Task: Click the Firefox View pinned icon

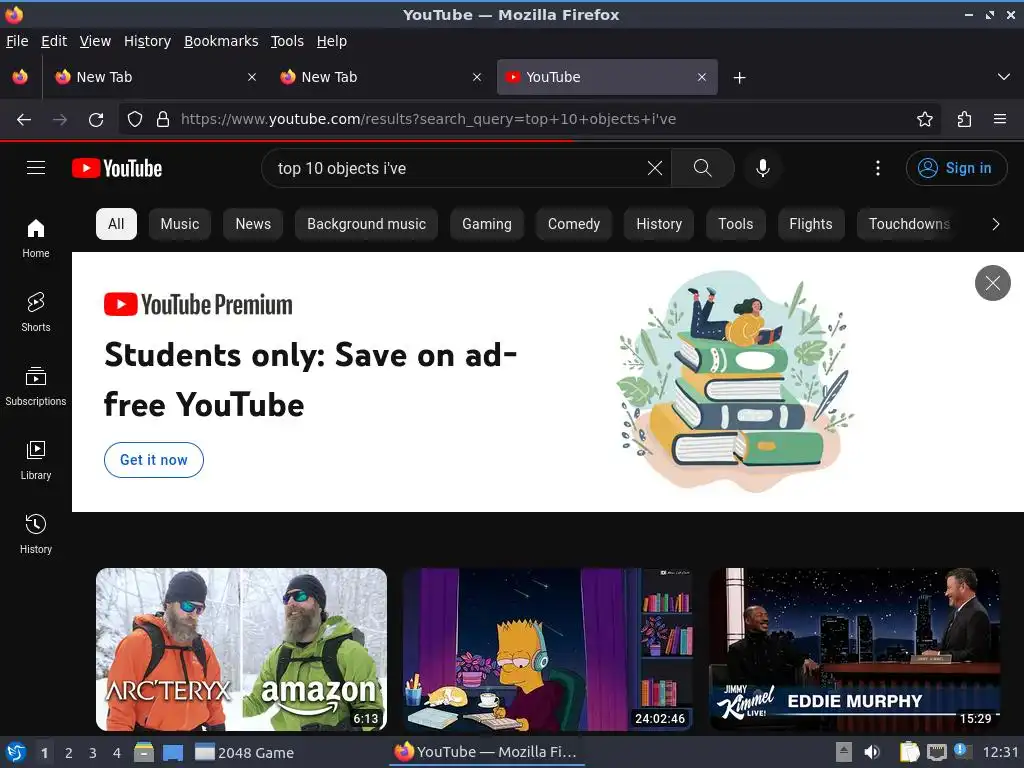Action: (x=20, y=77)
